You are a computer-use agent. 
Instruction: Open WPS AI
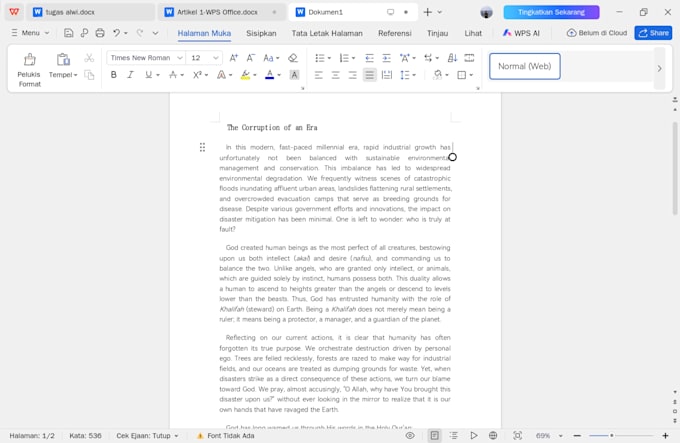point(521,33)
